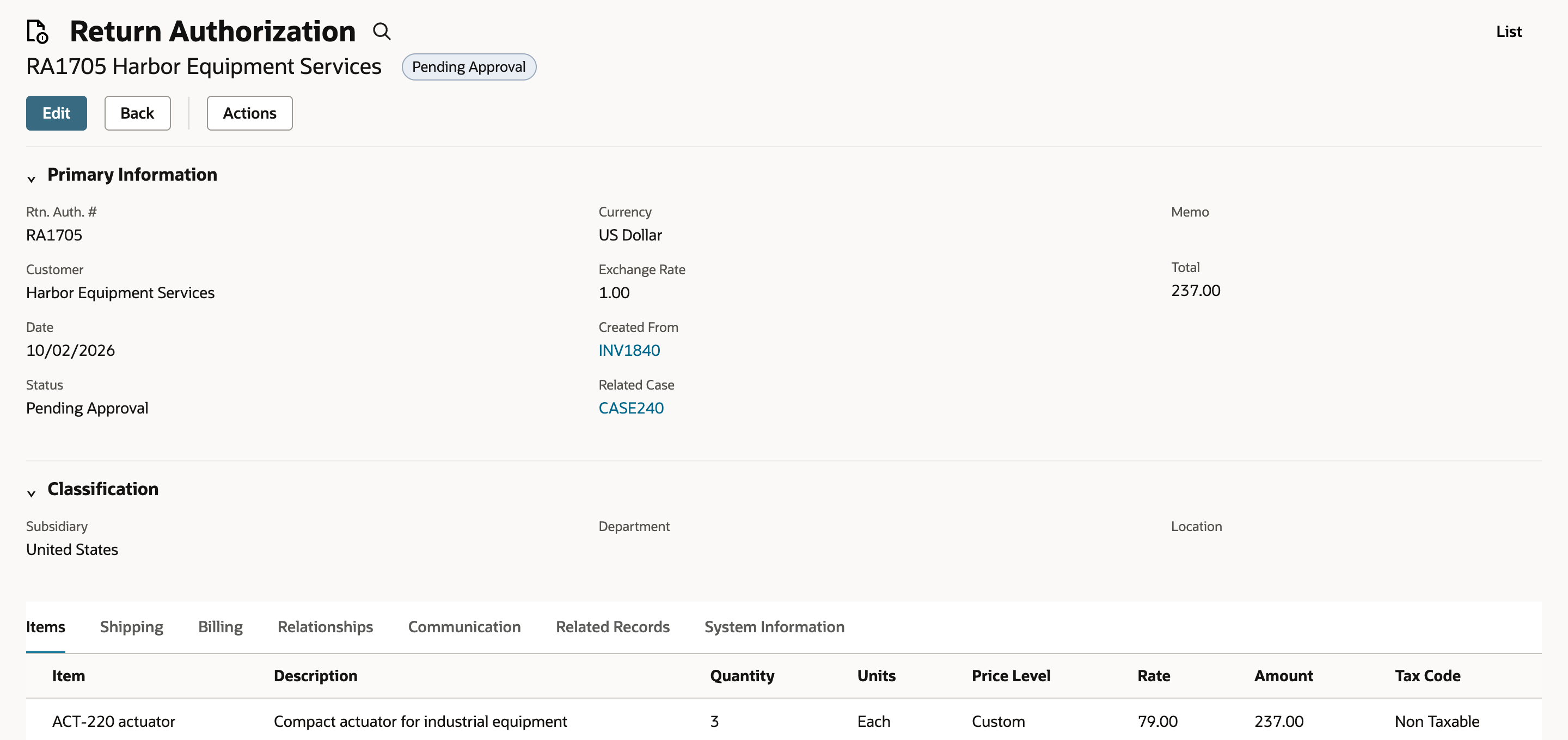Switch to the Shipping tab
1568x740 pixels.
point(131,627)
